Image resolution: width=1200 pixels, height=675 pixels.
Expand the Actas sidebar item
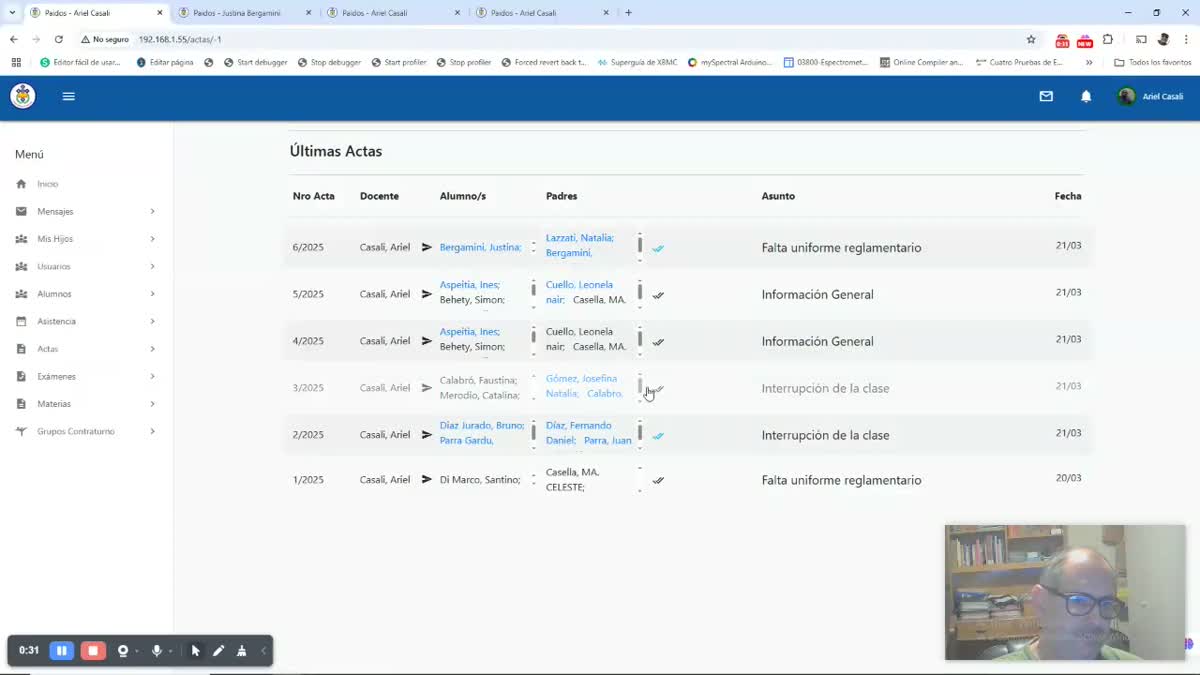tap(87, 349)
